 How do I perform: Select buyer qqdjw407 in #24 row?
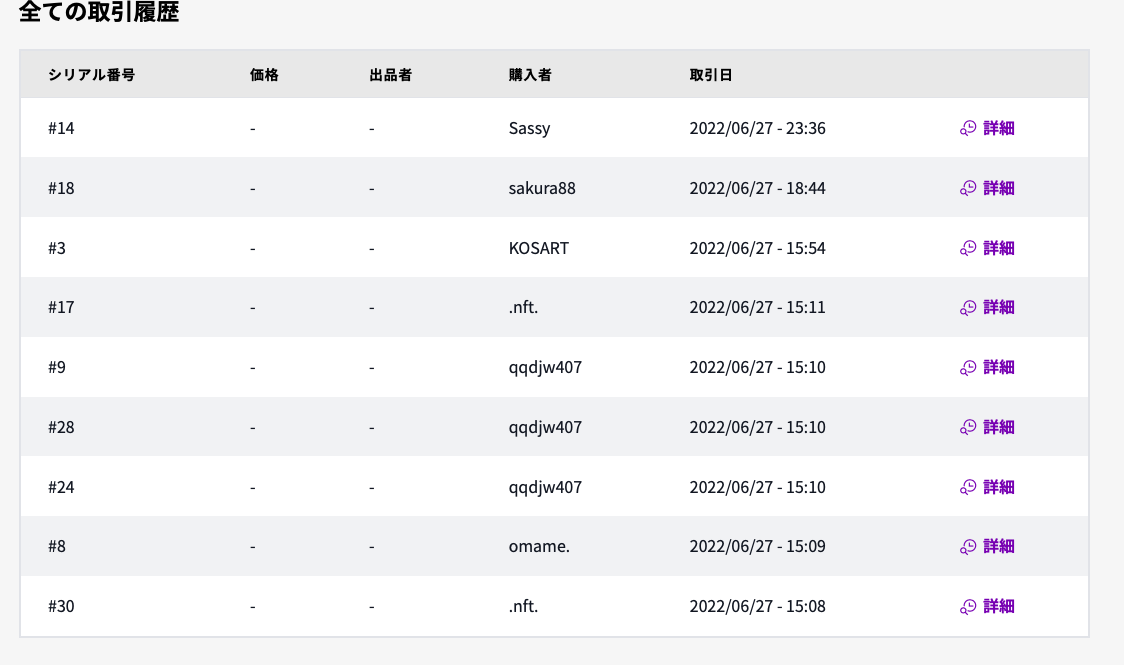tap(545, 487)
